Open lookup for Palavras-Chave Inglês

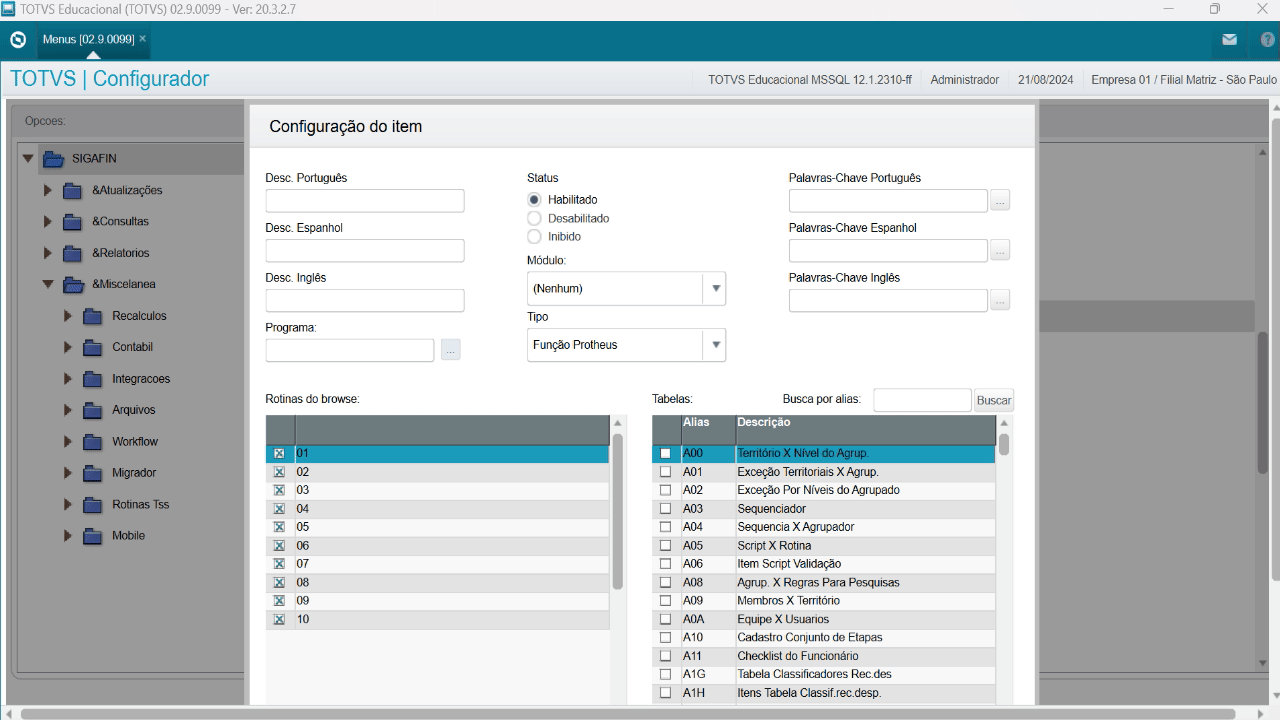pyautogui.click(x=1000, y=301)
